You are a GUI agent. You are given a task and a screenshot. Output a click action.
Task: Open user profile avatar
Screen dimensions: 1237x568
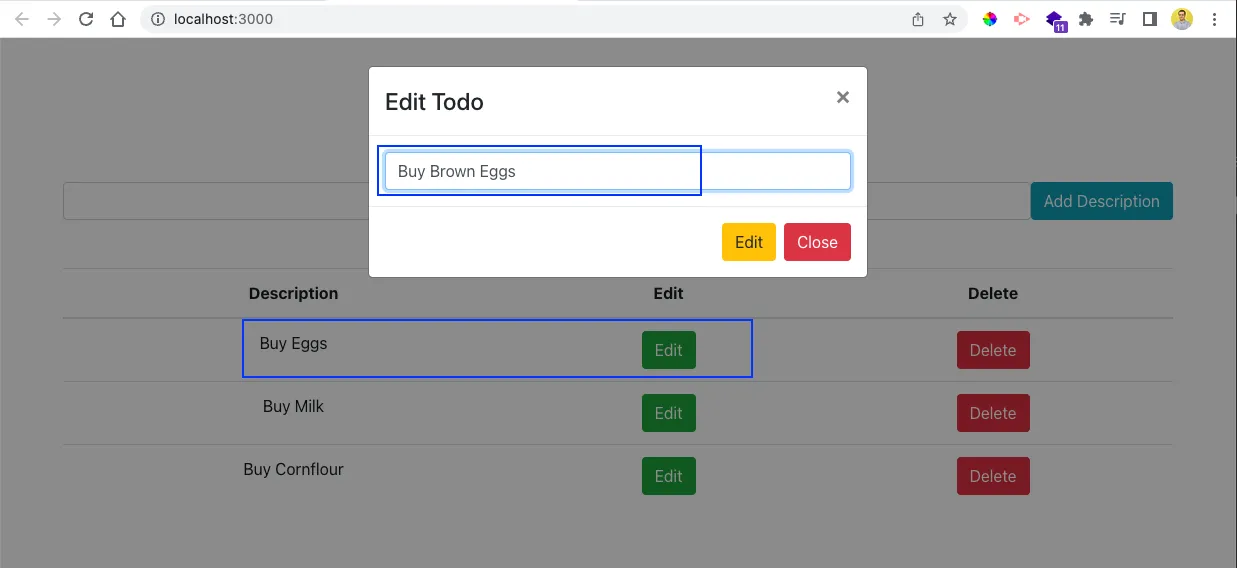click(1182, 19)
